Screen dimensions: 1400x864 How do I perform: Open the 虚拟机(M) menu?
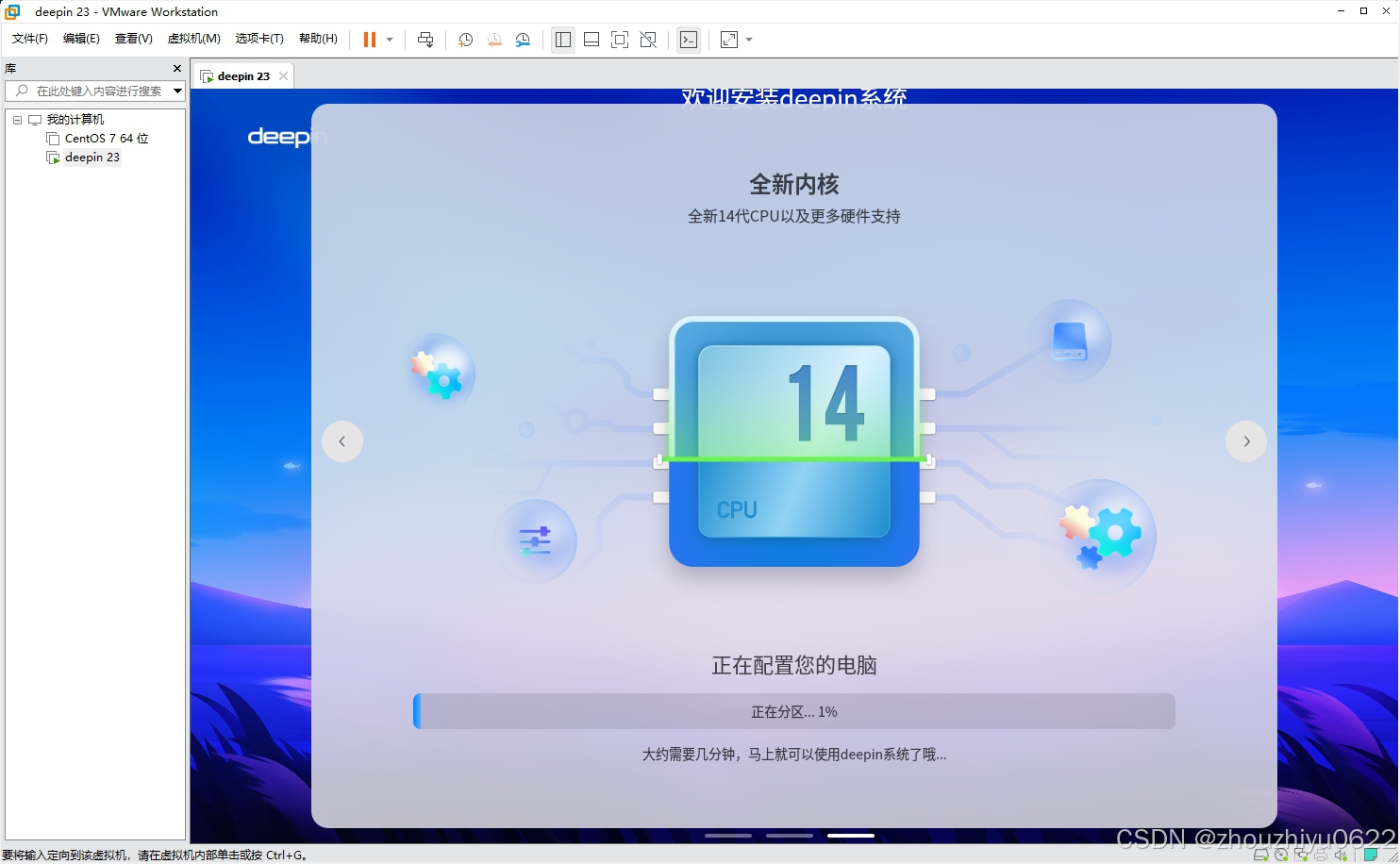(x=194, y=39)
